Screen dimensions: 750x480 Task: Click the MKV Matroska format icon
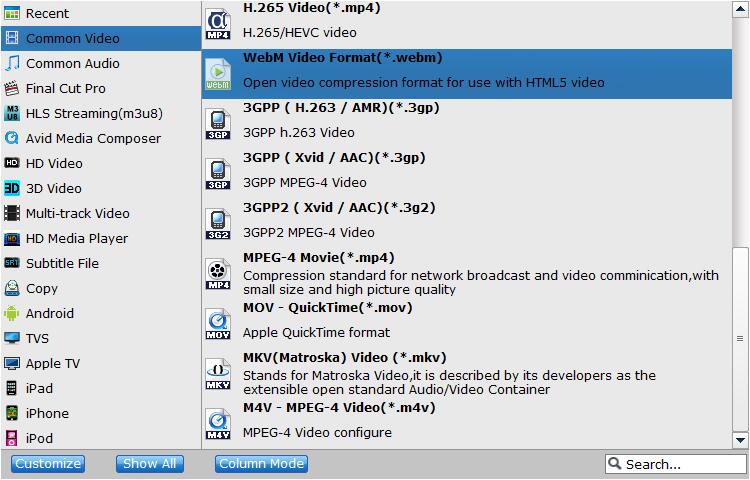click(x=218, y=374)
